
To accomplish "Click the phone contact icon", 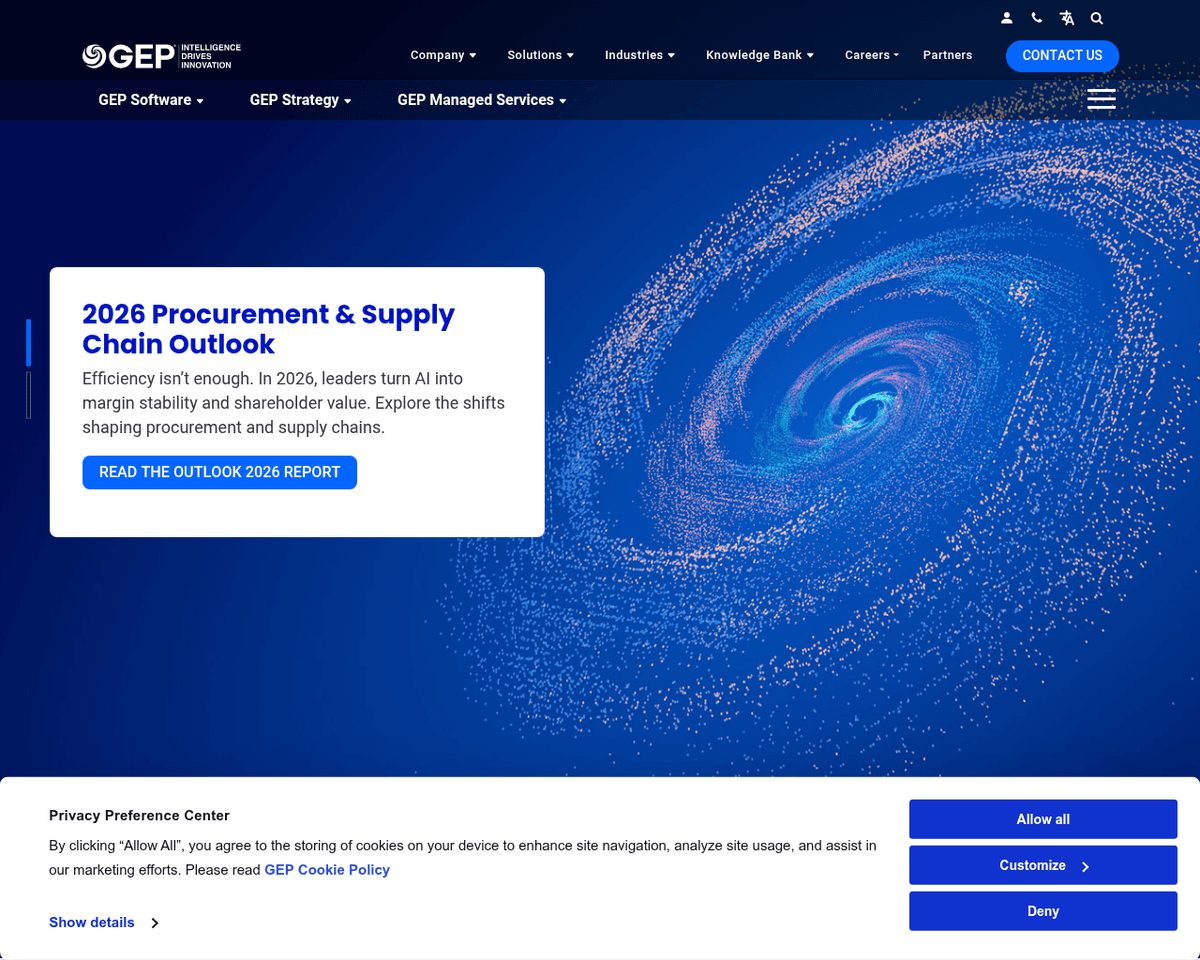I will (x=1037, y=18).
